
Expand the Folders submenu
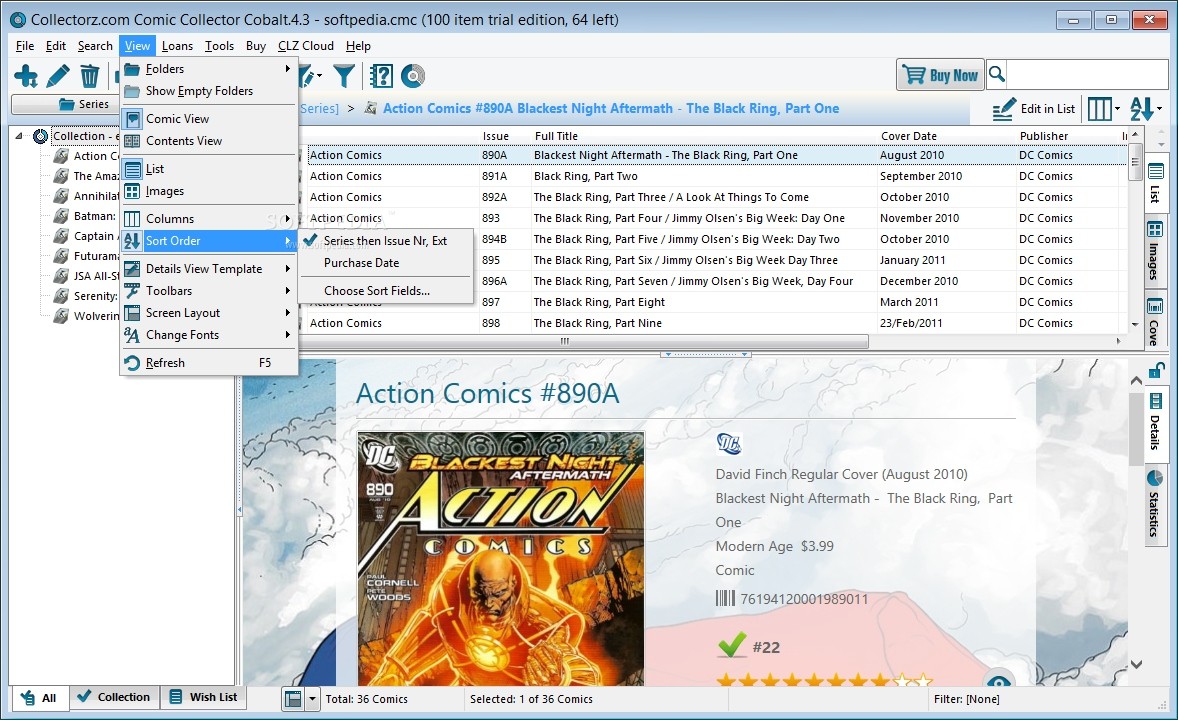coord(209,69)
